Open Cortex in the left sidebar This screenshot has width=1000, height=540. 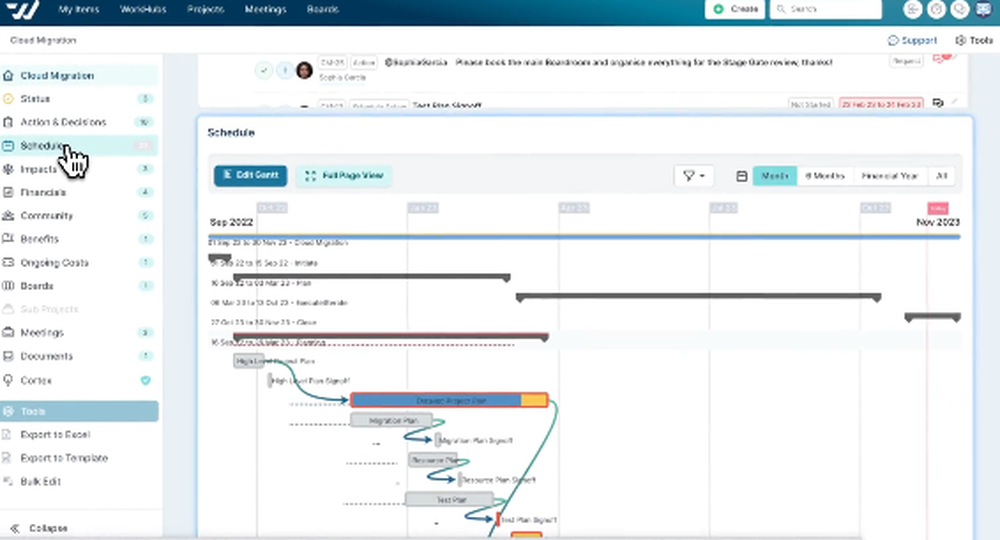pyautogui.click(x=79, y=380)
